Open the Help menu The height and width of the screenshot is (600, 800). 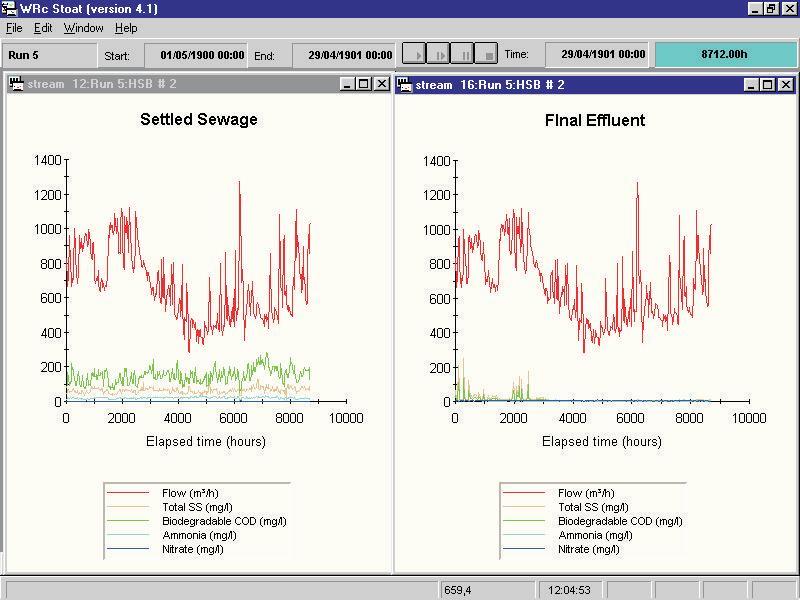click(x=126, y=28)
